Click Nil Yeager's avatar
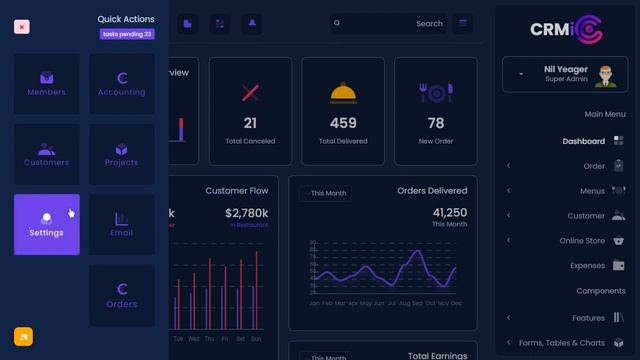Viewport: 640px width, 360px height. click(x=606, y=76)
